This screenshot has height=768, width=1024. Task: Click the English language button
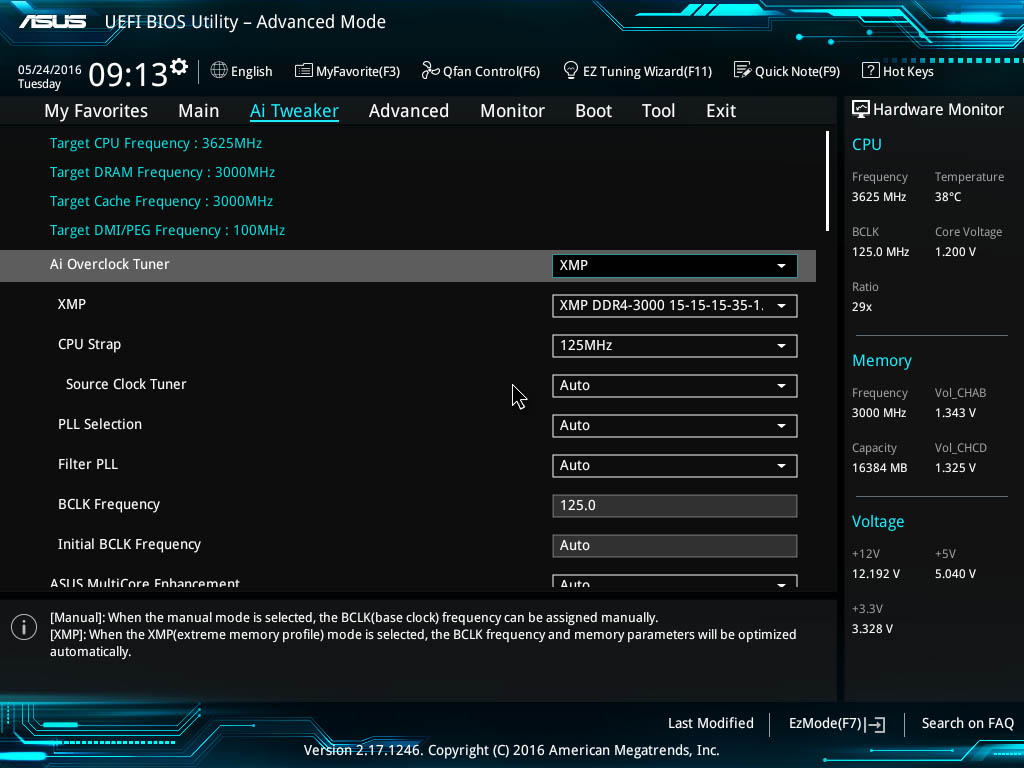click(241, 71)
